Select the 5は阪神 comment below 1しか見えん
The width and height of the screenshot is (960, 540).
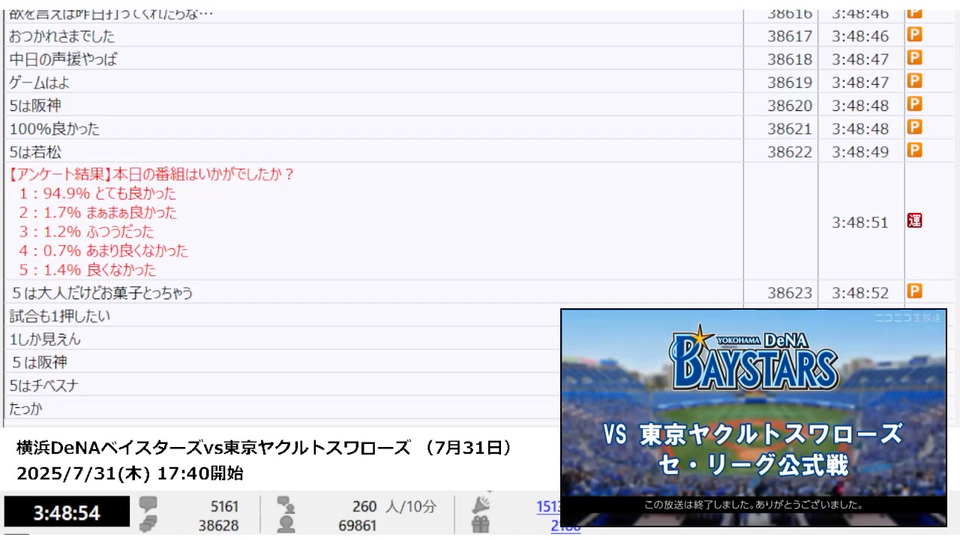tap(39, 363)
